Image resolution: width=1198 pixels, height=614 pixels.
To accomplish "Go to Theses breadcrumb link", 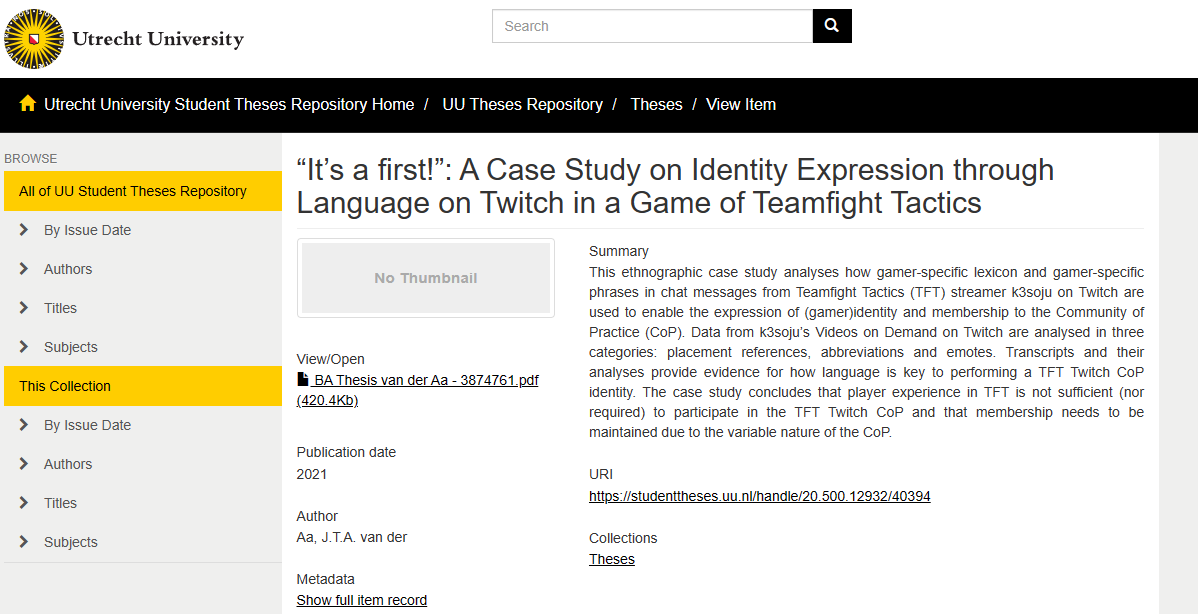I will (656, 105).
